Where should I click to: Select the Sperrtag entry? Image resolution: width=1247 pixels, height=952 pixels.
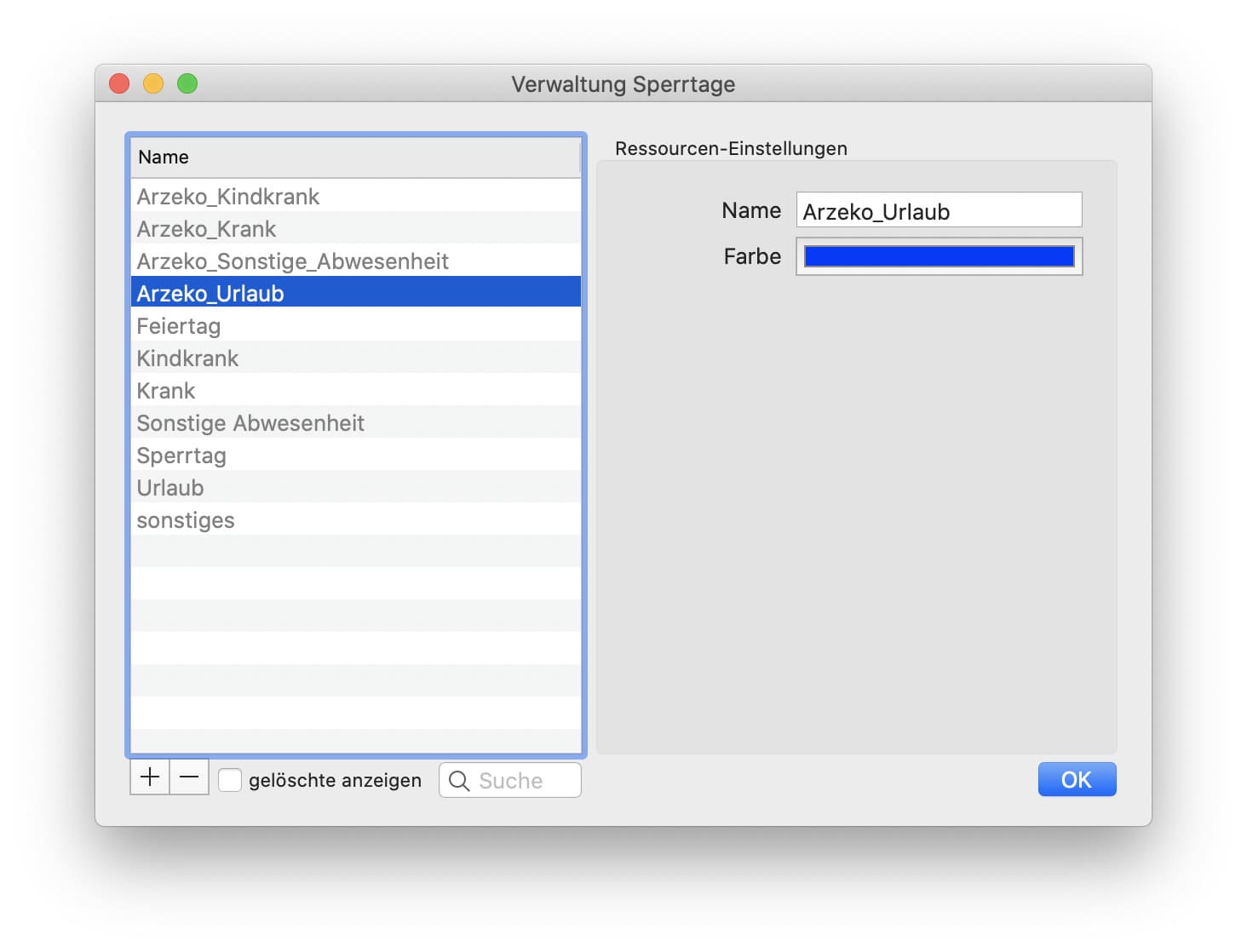click(355, 455)
